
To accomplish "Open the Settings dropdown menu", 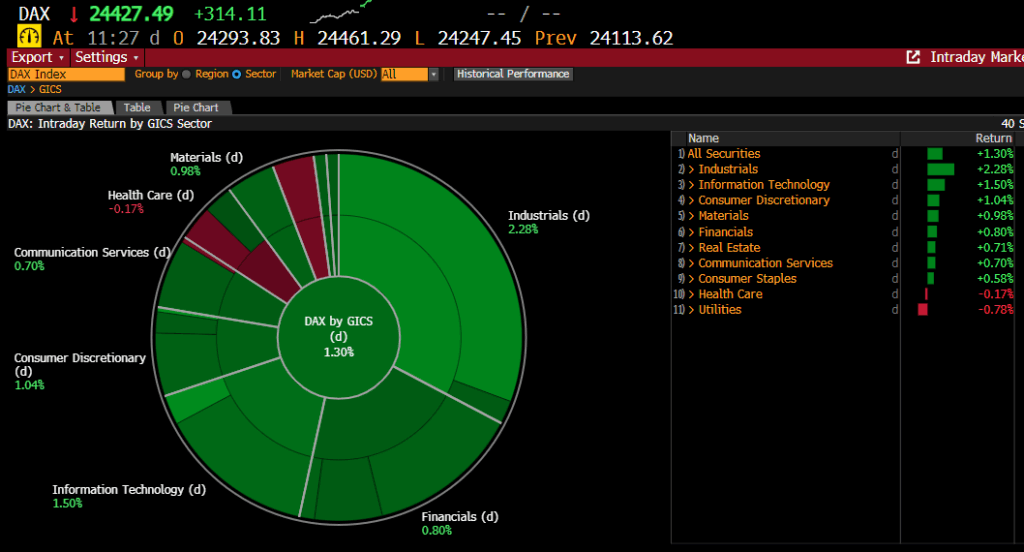I will [x=107, y=57].
